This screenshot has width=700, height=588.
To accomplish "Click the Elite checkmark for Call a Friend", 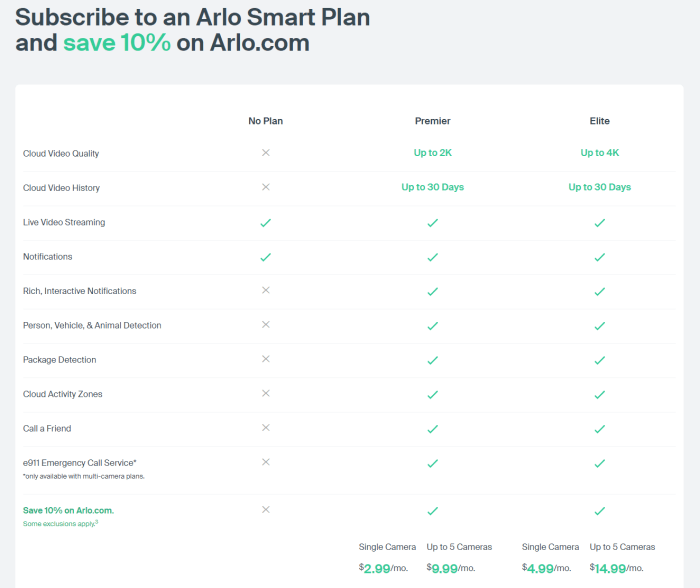I will tap(600, 429).
